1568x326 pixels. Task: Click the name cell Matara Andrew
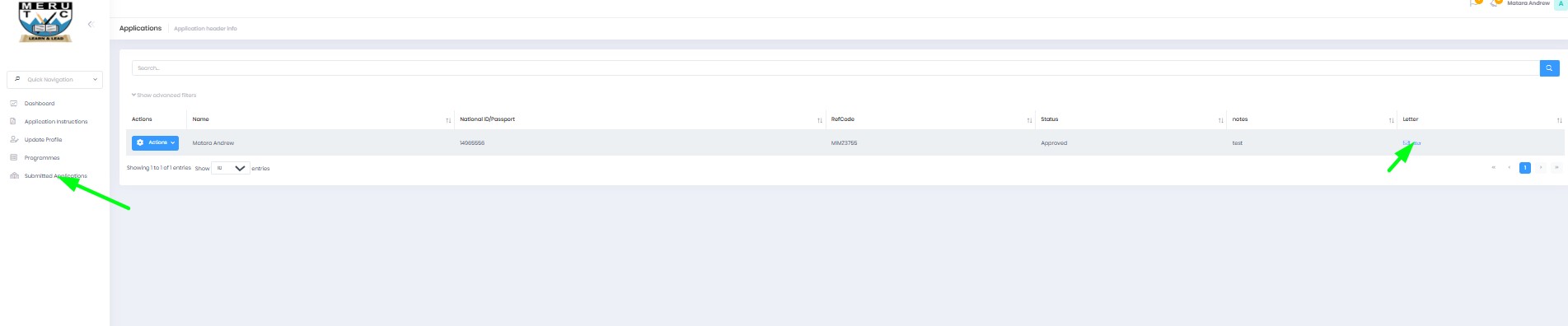pyautogui.click(x=213, y=143)
